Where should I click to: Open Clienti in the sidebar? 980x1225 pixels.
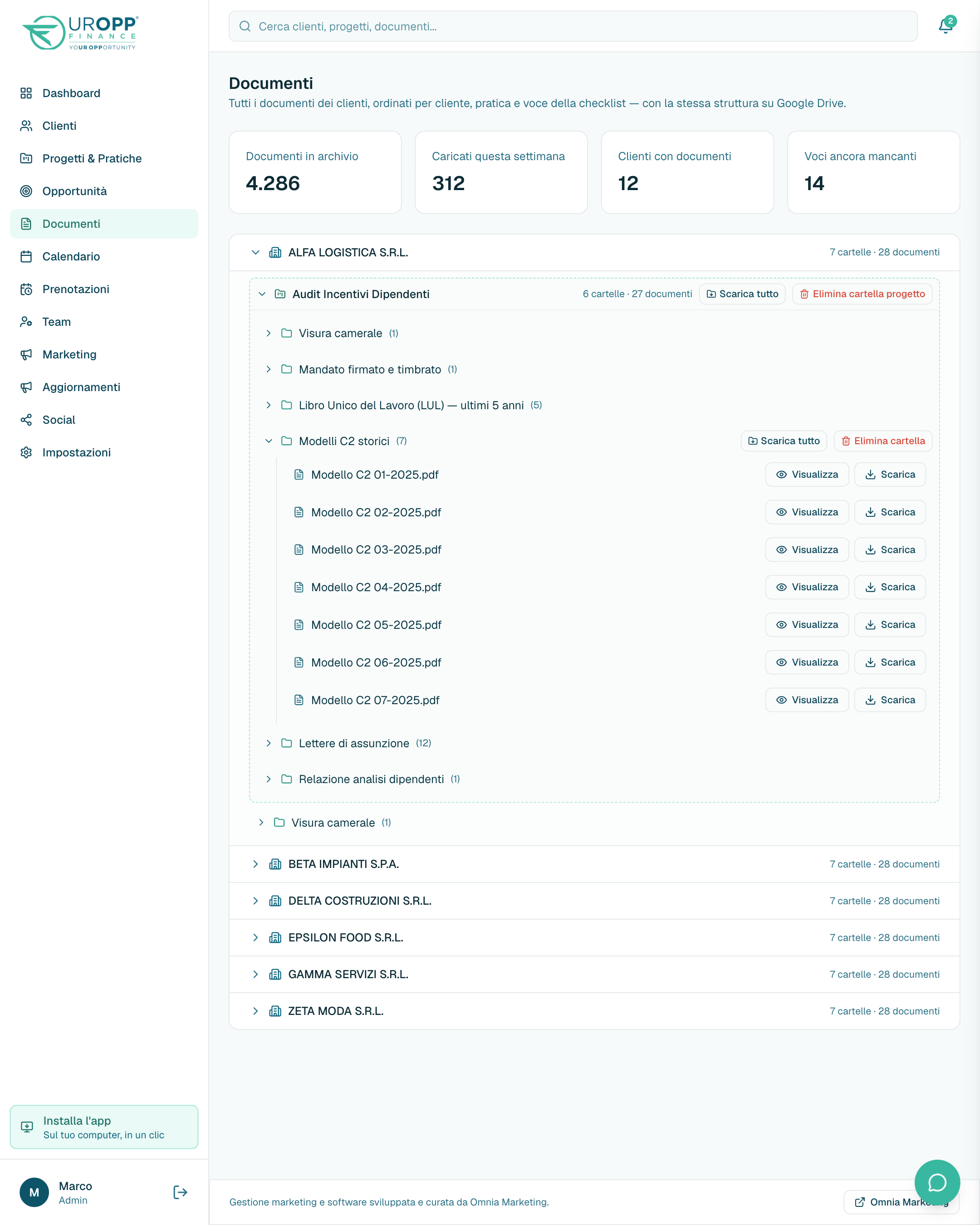[104, 126]
